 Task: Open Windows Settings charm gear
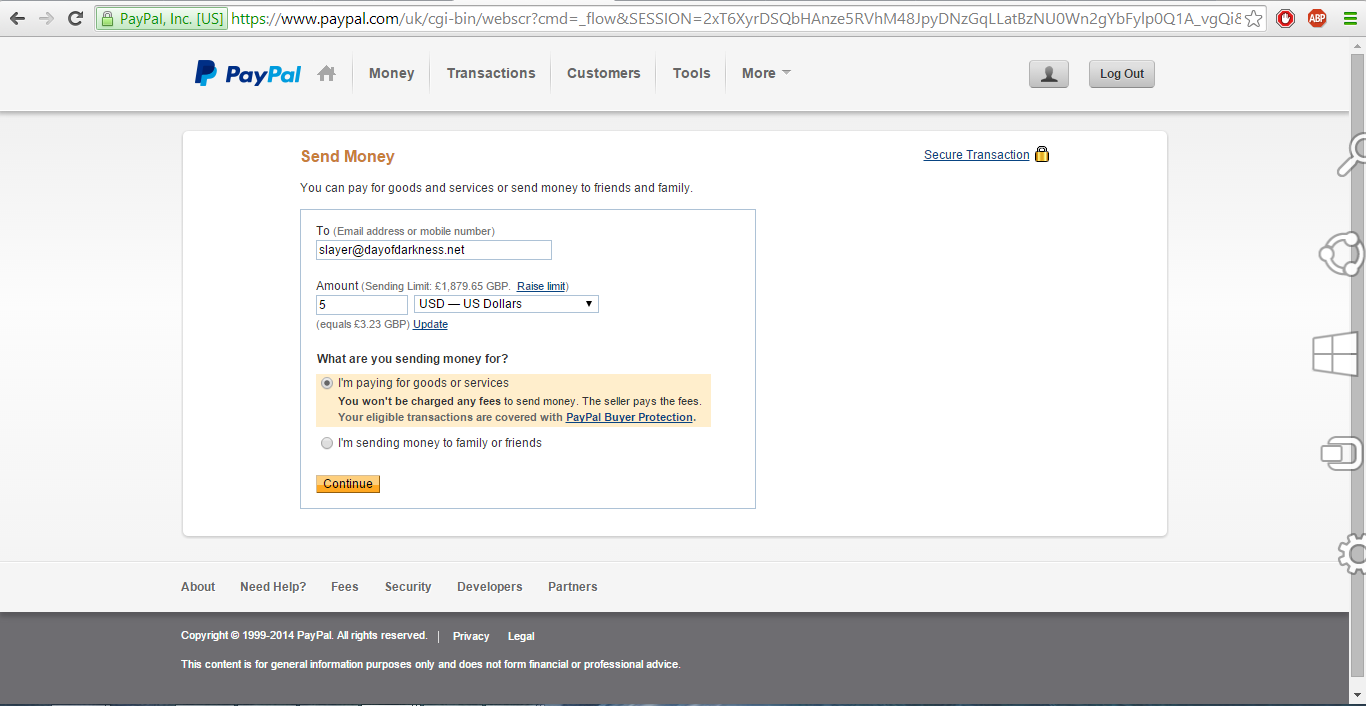point(1353,553)
